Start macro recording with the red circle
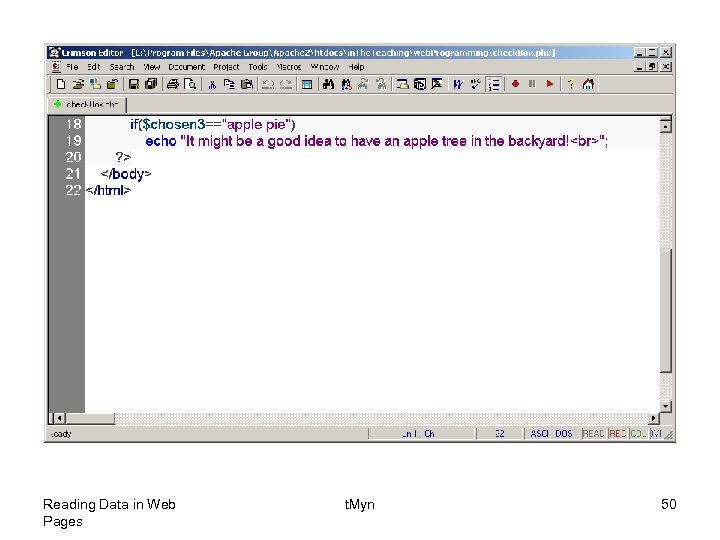The image size is (720, 540). point(515,84)
